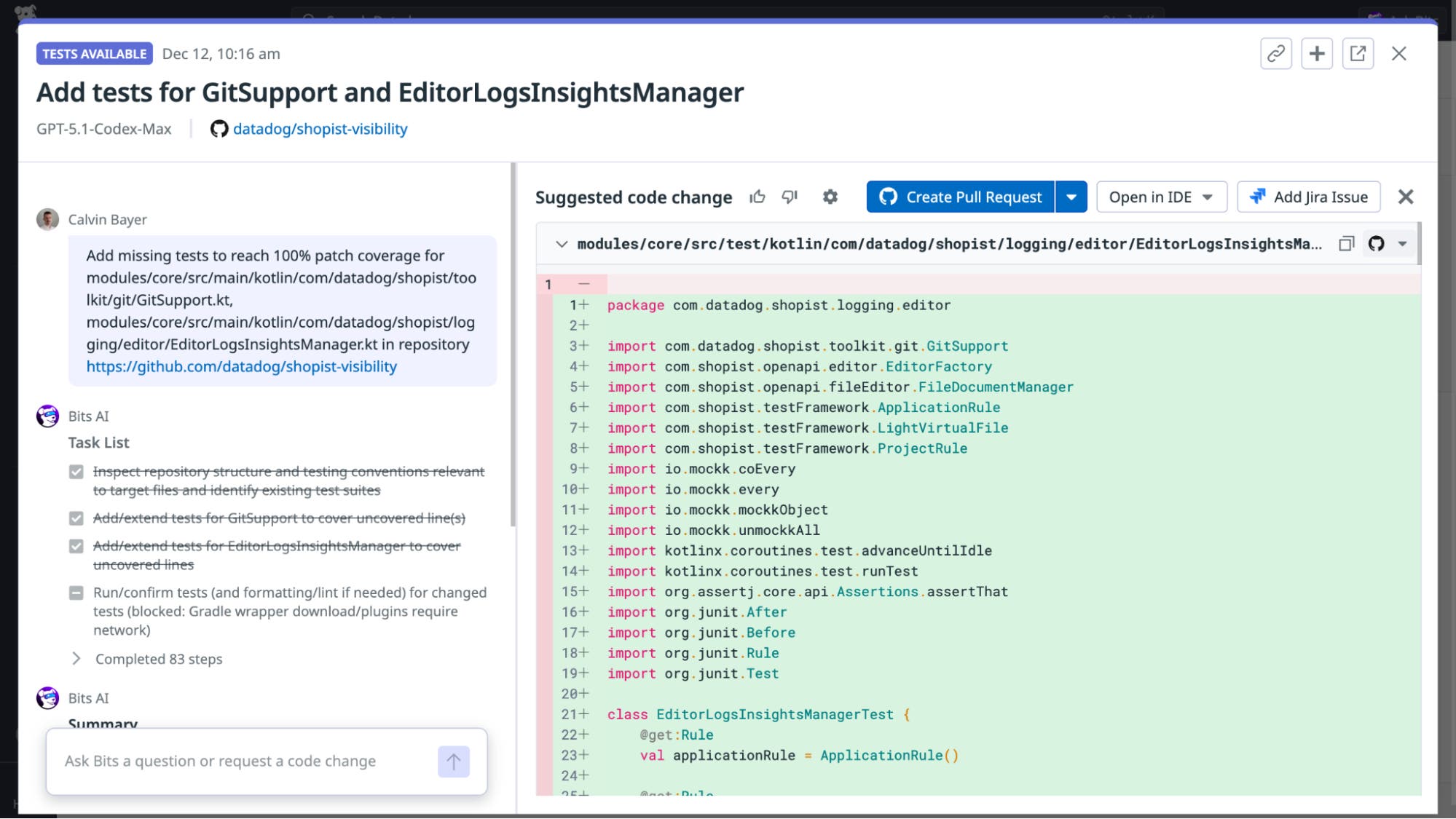Open the Open in IDE dropdown
The width and height of the screenshot is (1456, 819).
[x=1161, y=197]
